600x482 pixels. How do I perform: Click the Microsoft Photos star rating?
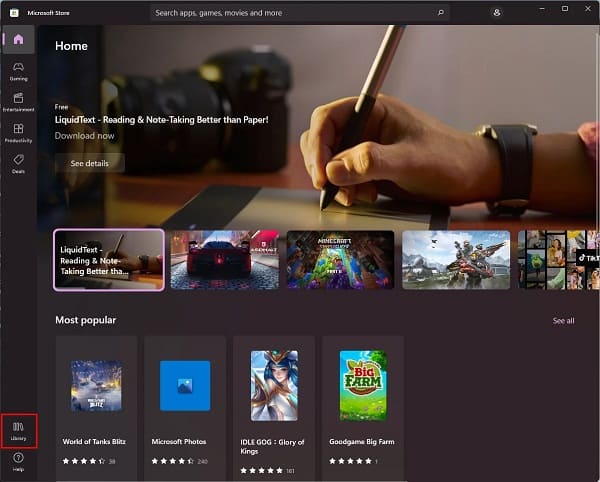(x=173, y=461)
